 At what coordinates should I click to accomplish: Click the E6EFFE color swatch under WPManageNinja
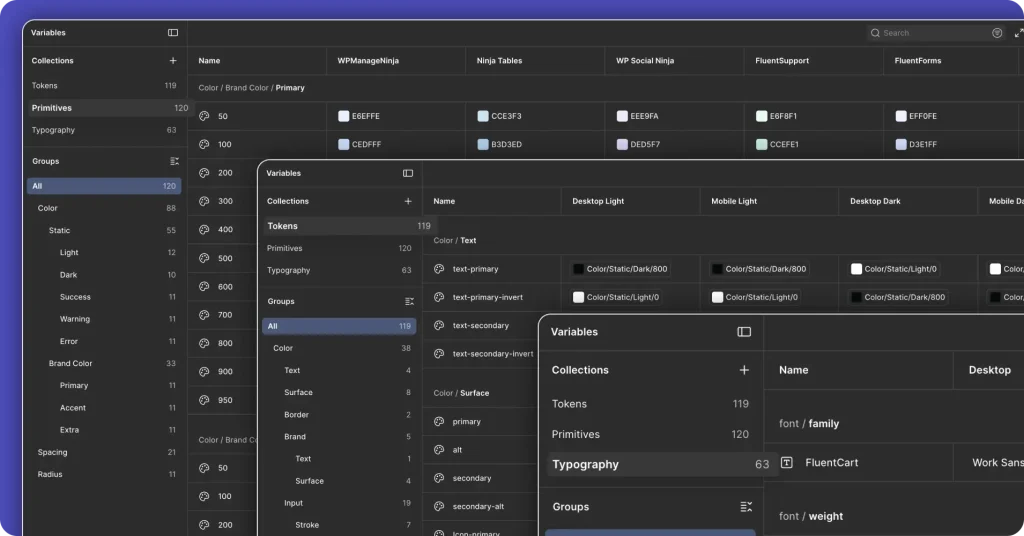point(343,116)
